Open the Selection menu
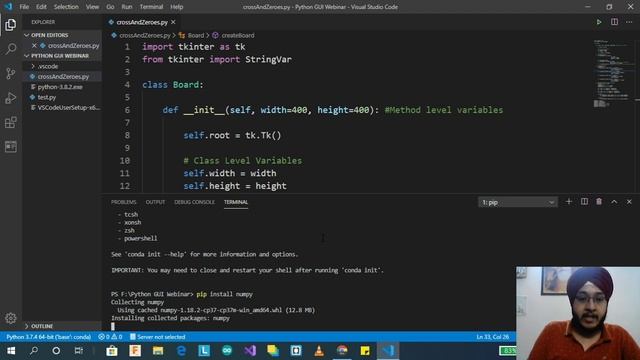 (66, 7)
